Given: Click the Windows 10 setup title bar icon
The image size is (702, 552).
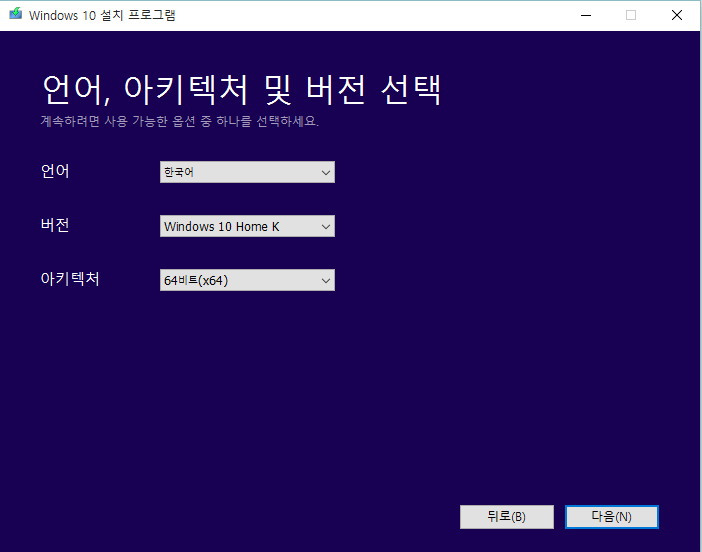Looking at the screenshot, I should pos(16,14).
